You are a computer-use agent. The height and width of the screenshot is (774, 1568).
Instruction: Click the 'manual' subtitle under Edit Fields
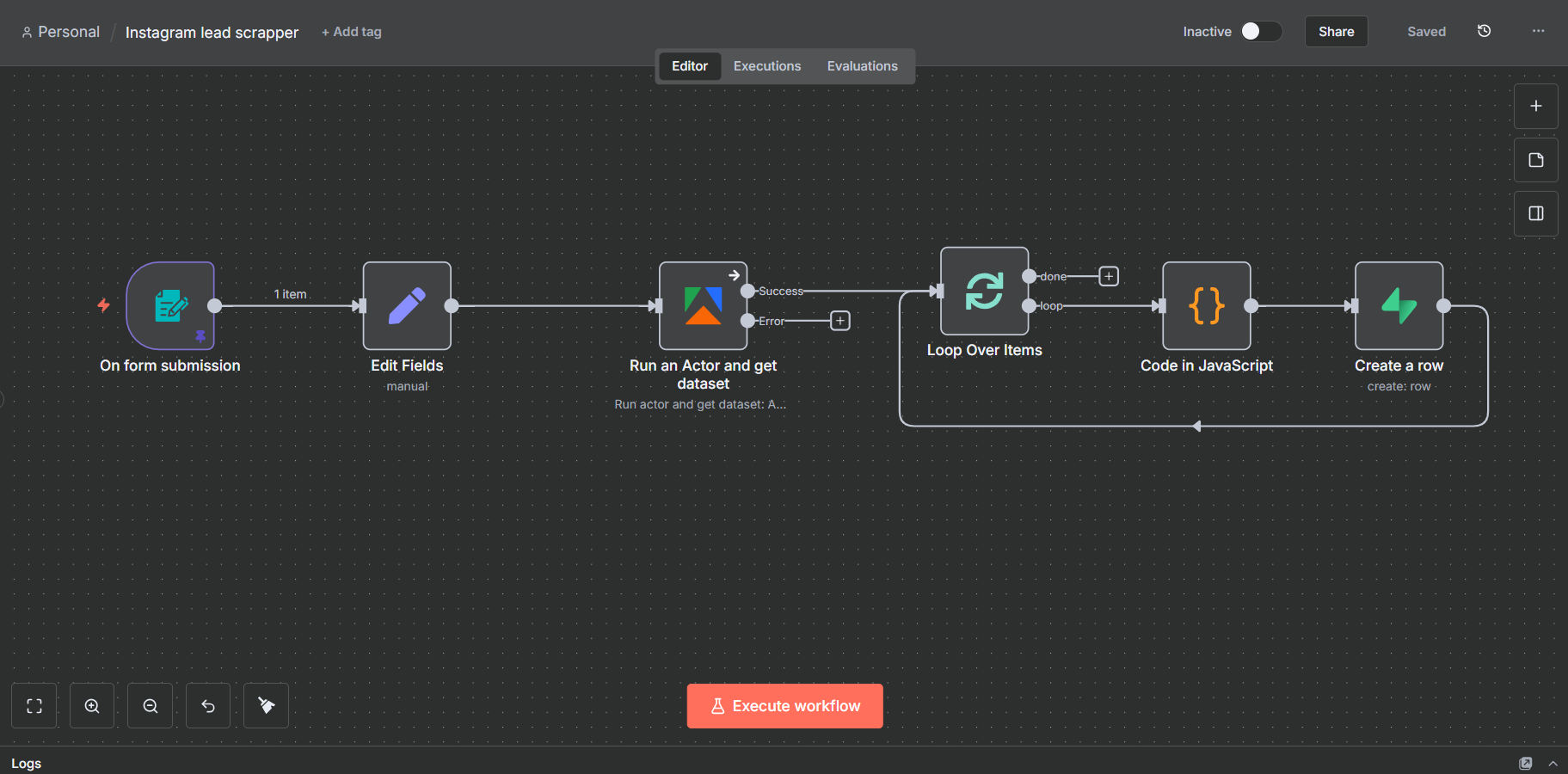tap(407, 386)
